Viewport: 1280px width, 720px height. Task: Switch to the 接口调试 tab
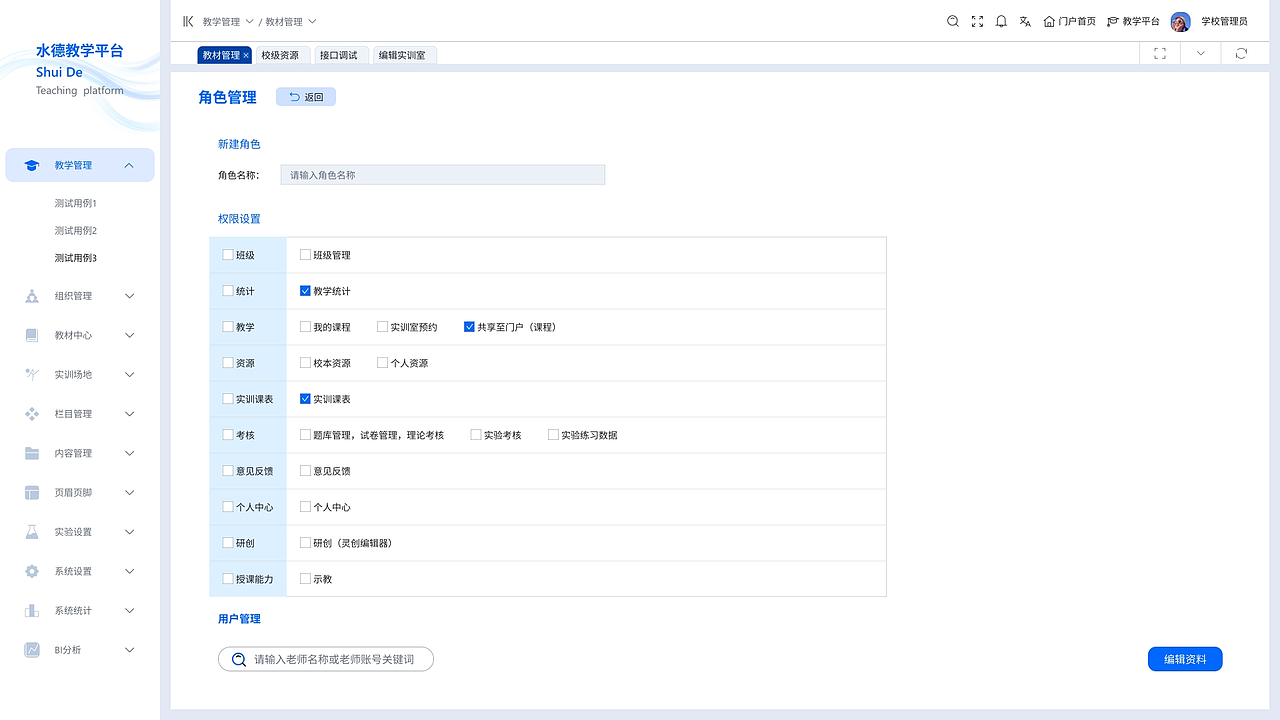coord(341,55)
